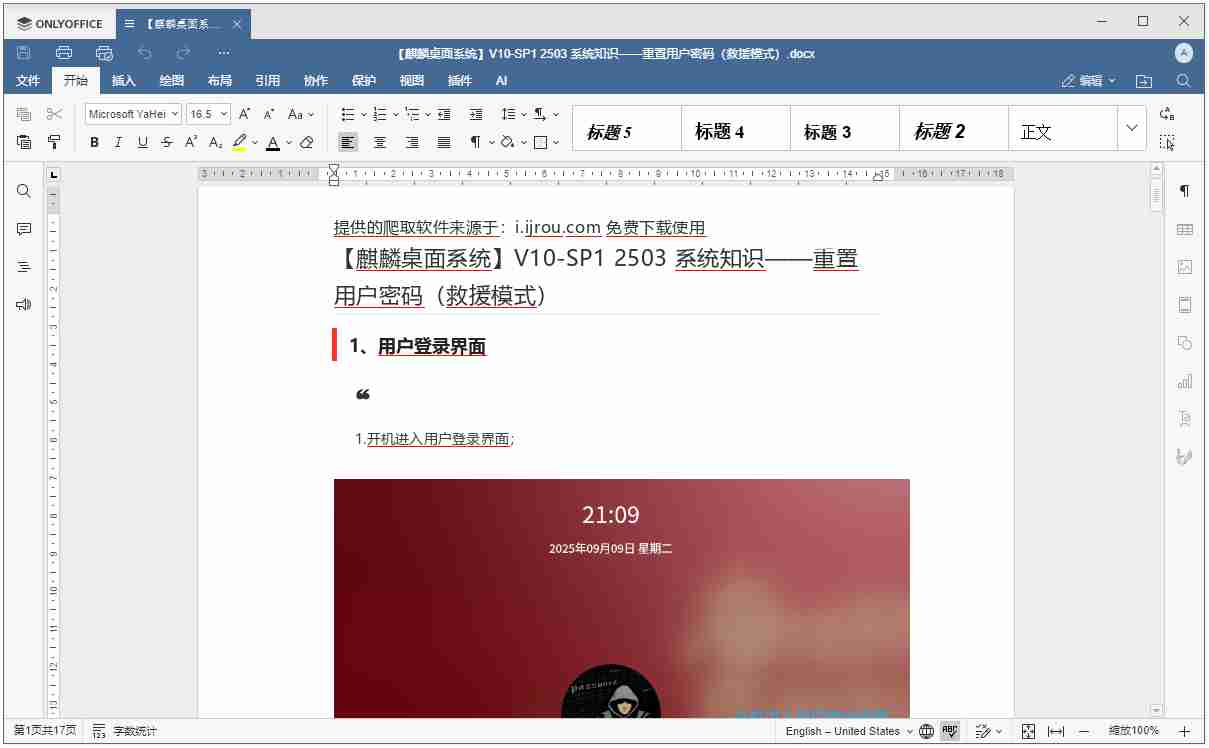Activate search in the left sidebar
Image resolution: width=1209 pixels, height=748 pixels.
[x=23, y=190]
